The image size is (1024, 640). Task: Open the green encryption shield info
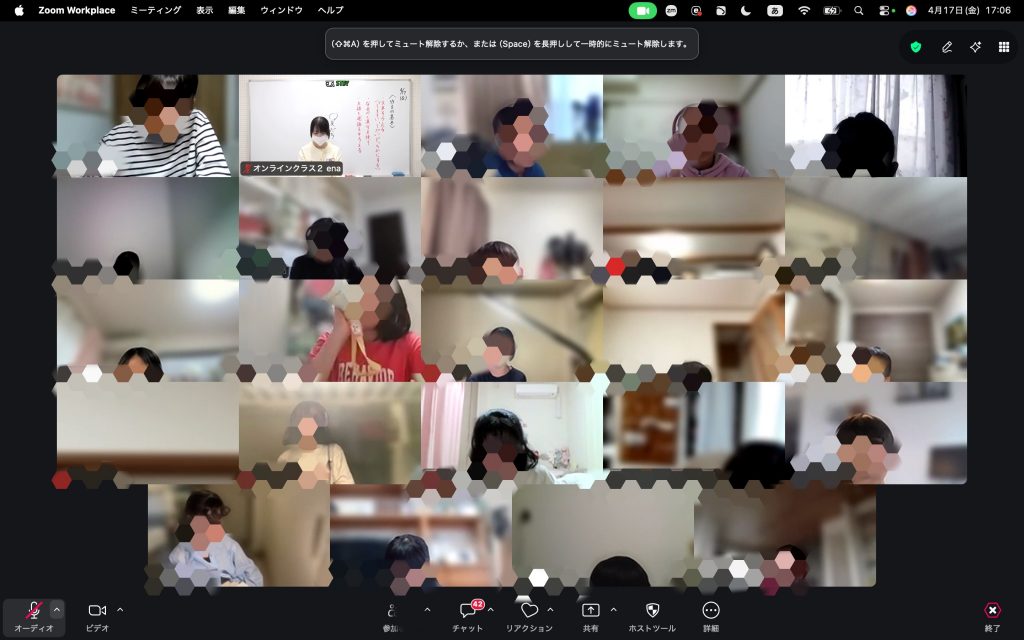coord(916,46)
